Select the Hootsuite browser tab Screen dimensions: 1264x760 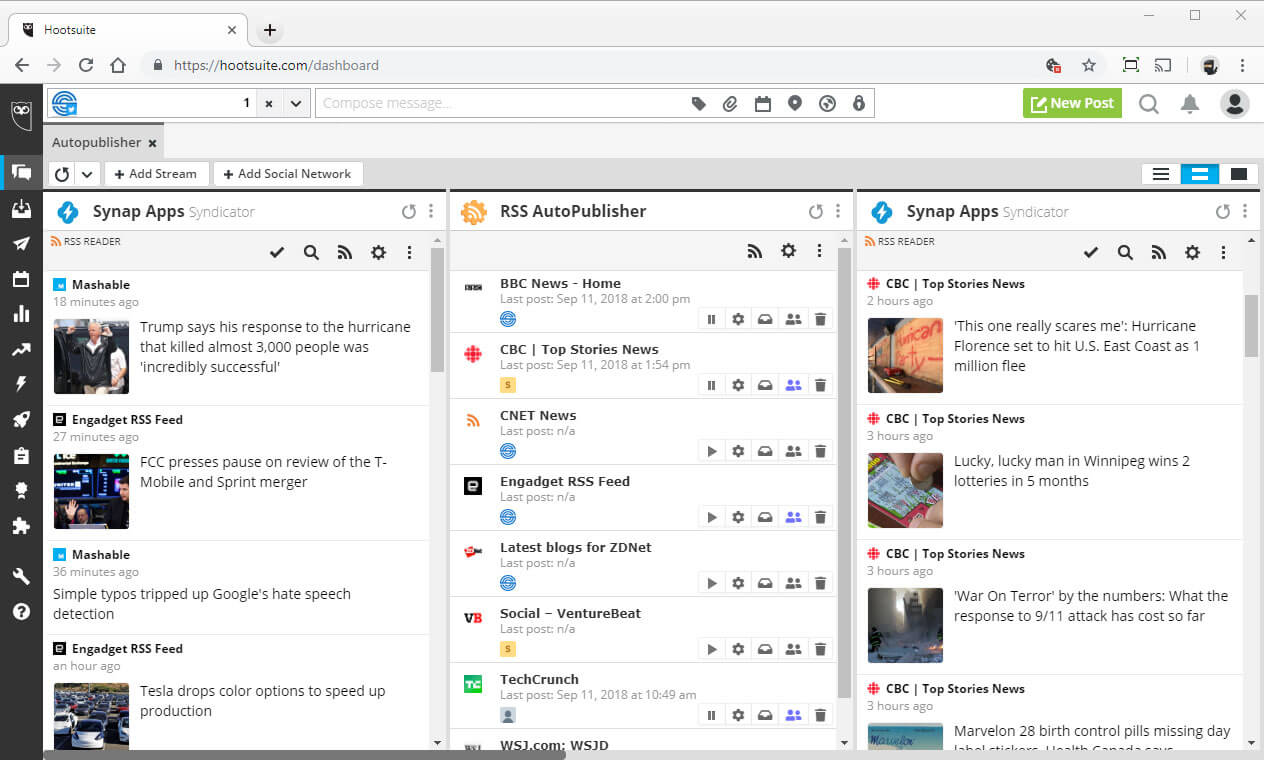(127, 30)
